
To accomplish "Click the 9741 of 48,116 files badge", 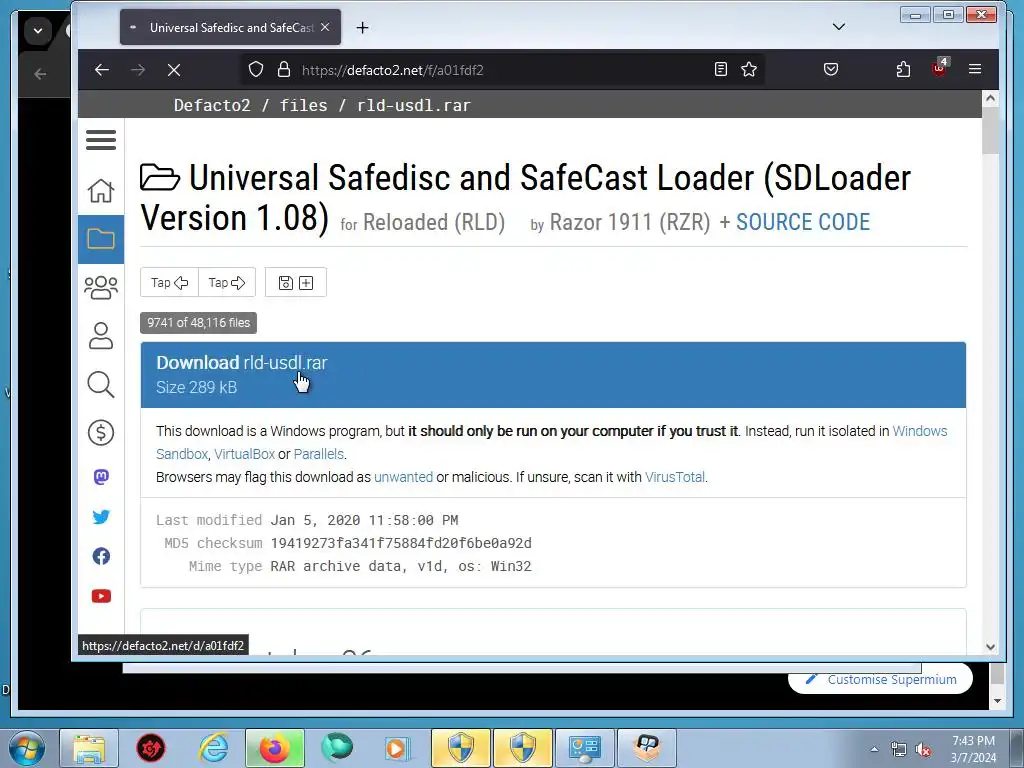I will (x=199, y=323).
